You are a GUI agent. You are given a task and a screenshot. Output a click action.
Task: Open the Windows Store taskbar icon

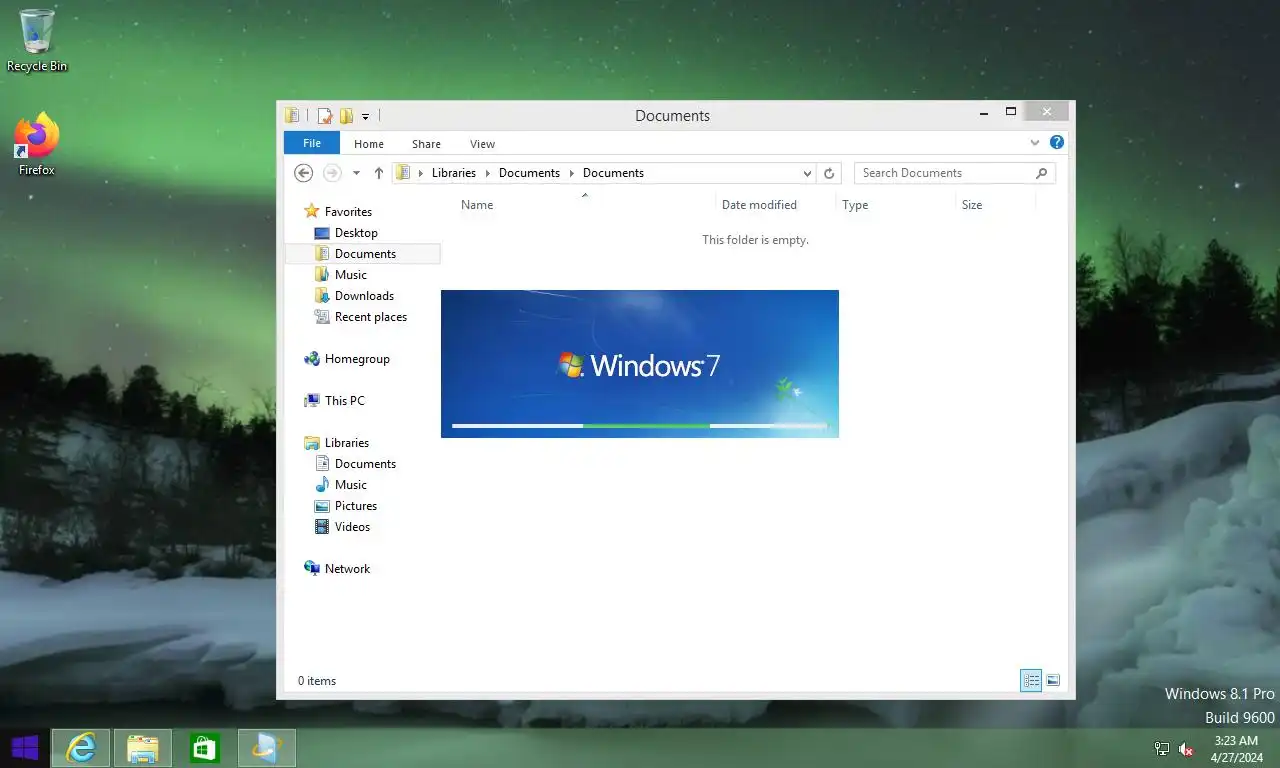coord(205,748)
